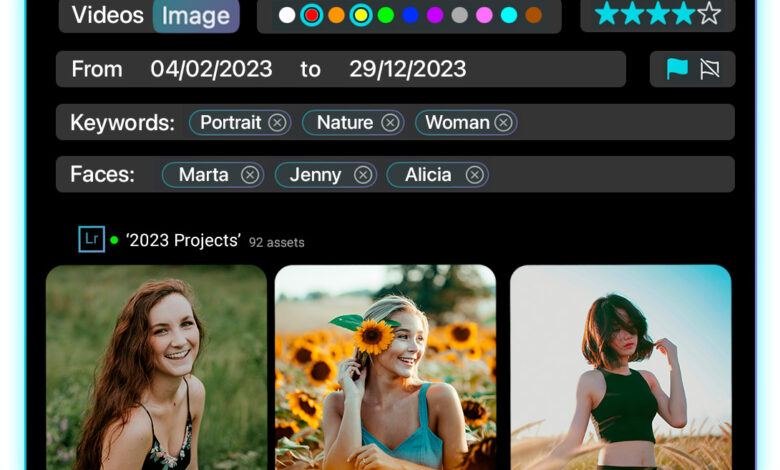The height and width of the screenshot is (470, 780).
Task: Pick the blue color label
Action: pos(410,15)
